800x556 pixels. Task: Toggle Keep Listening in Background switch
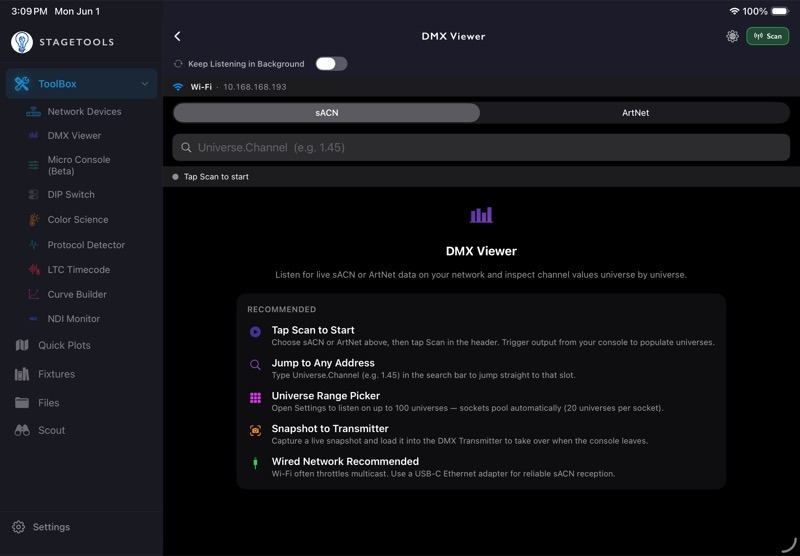(x=331, y=64)
